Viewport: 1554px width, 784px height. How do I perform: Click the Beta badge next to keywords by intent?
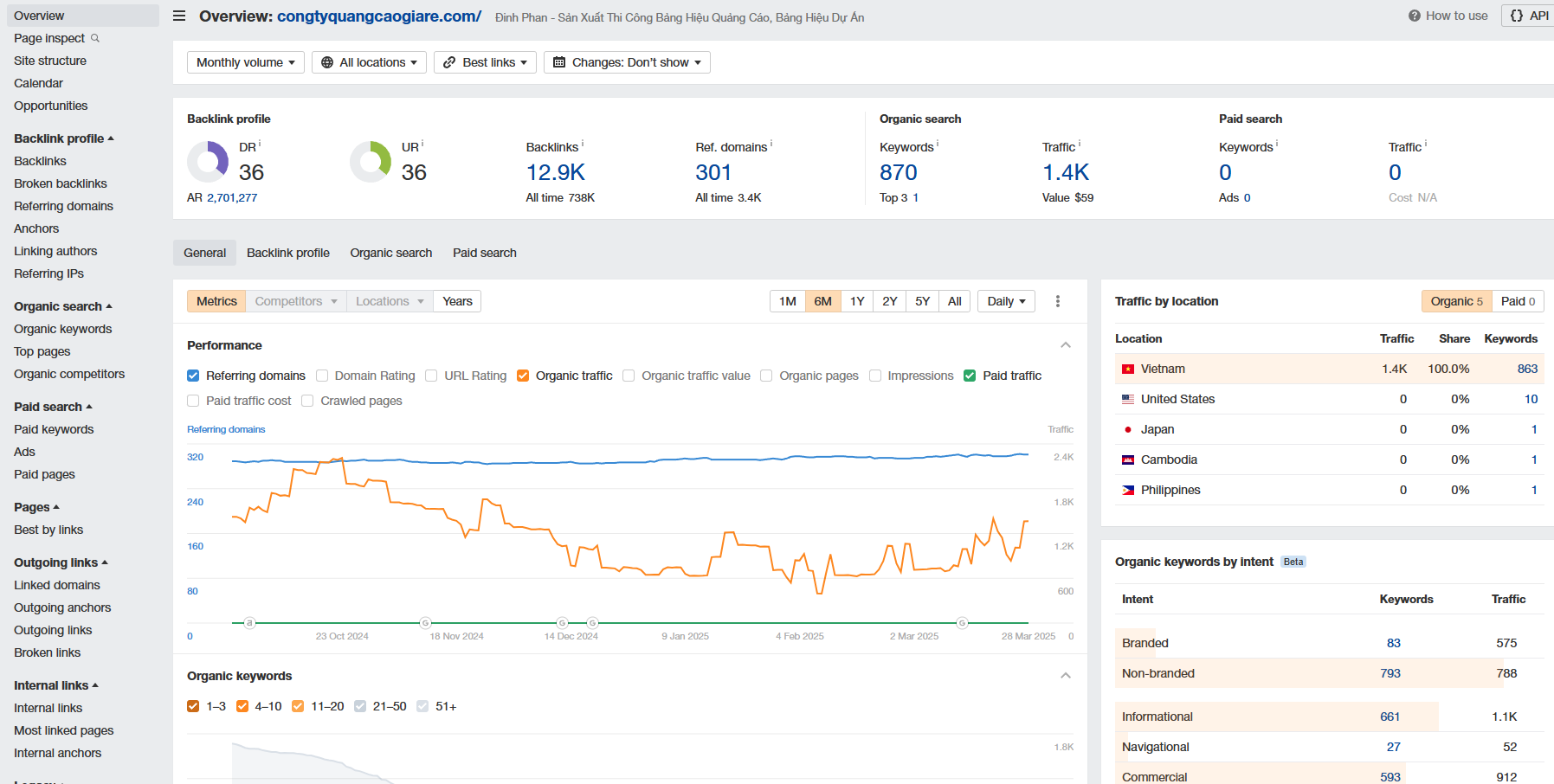click(x=1293, y=562)
